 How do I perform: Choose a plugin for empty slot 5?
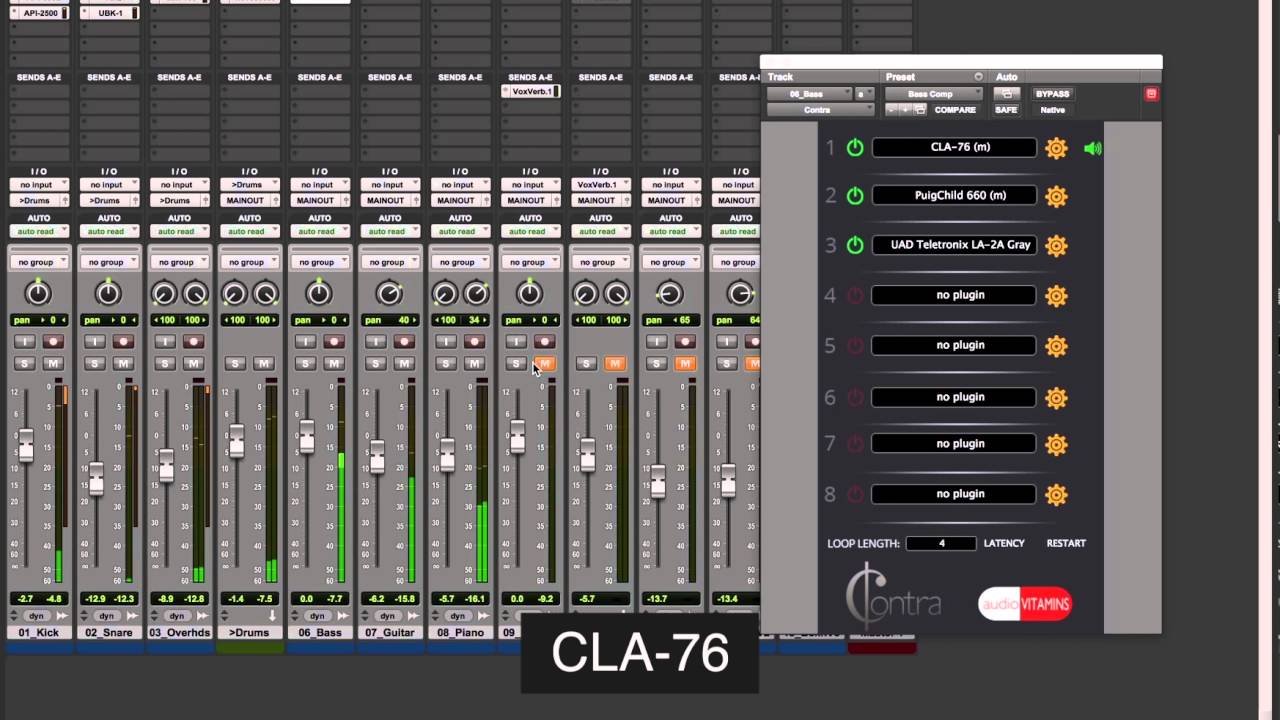954,346
